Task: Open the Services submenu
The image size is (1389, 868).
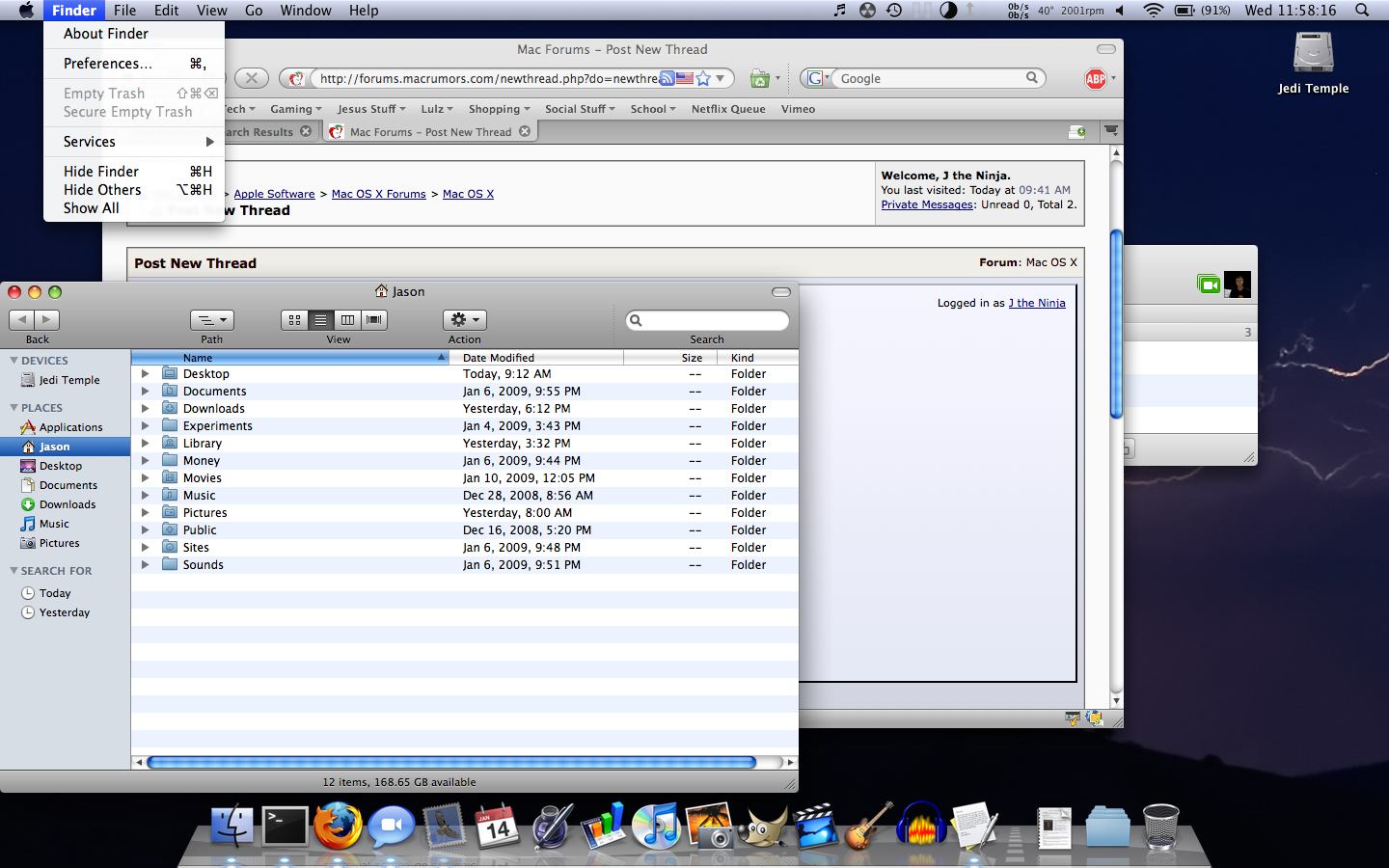Action: pyautogui.click(x=134, y=142)
